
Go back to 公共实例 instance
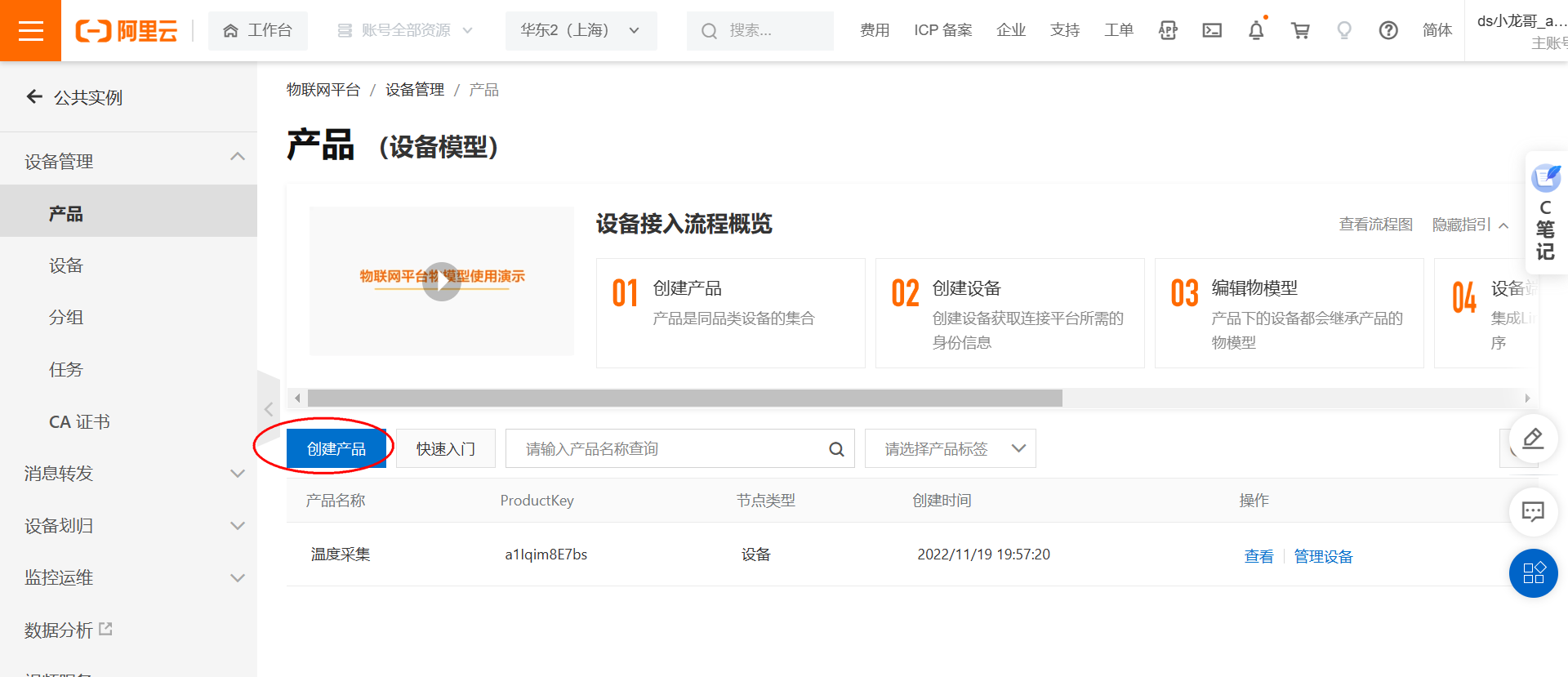74,97
